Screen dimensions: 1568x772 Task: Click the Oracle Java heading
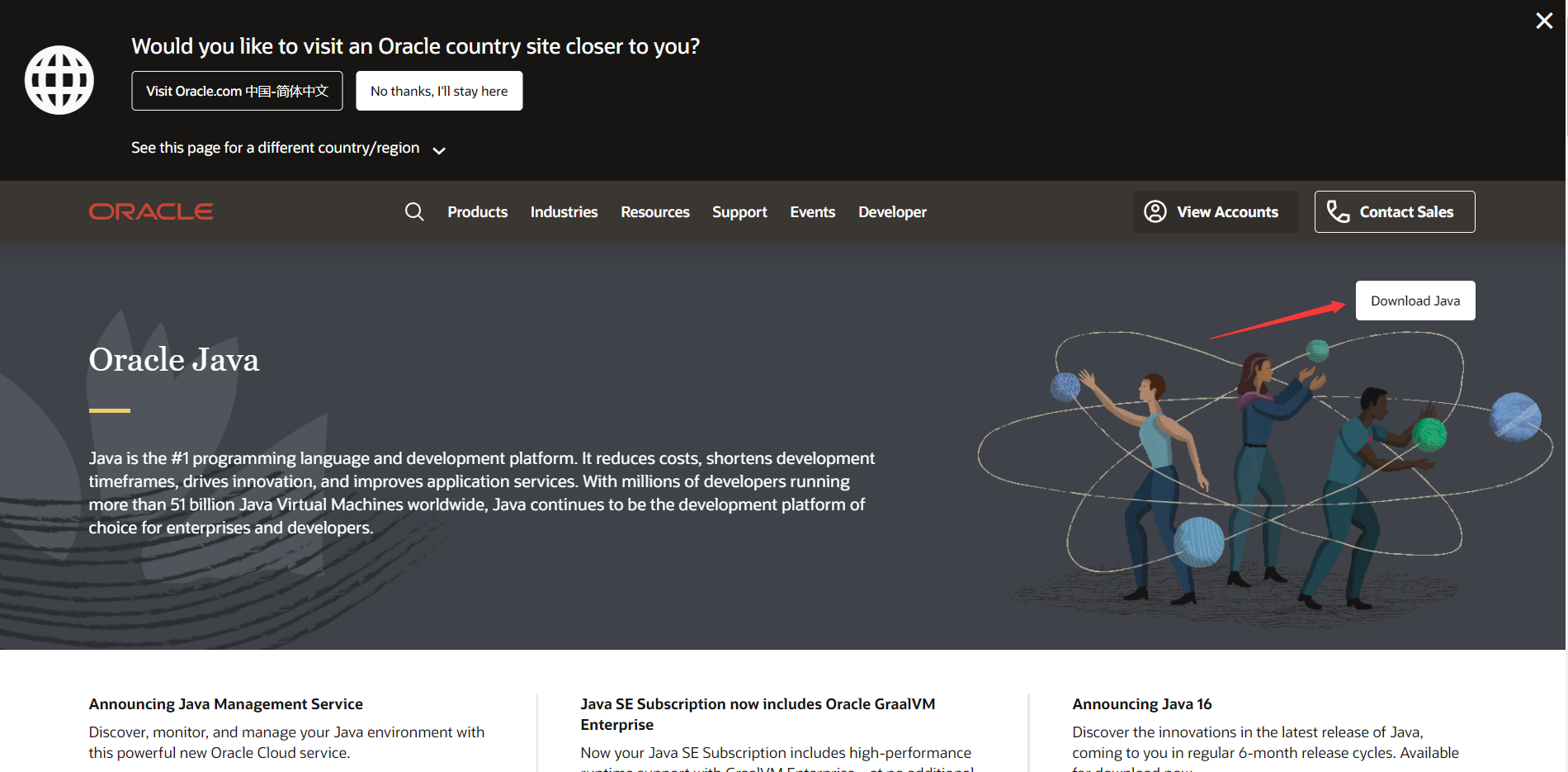point(174,360)
